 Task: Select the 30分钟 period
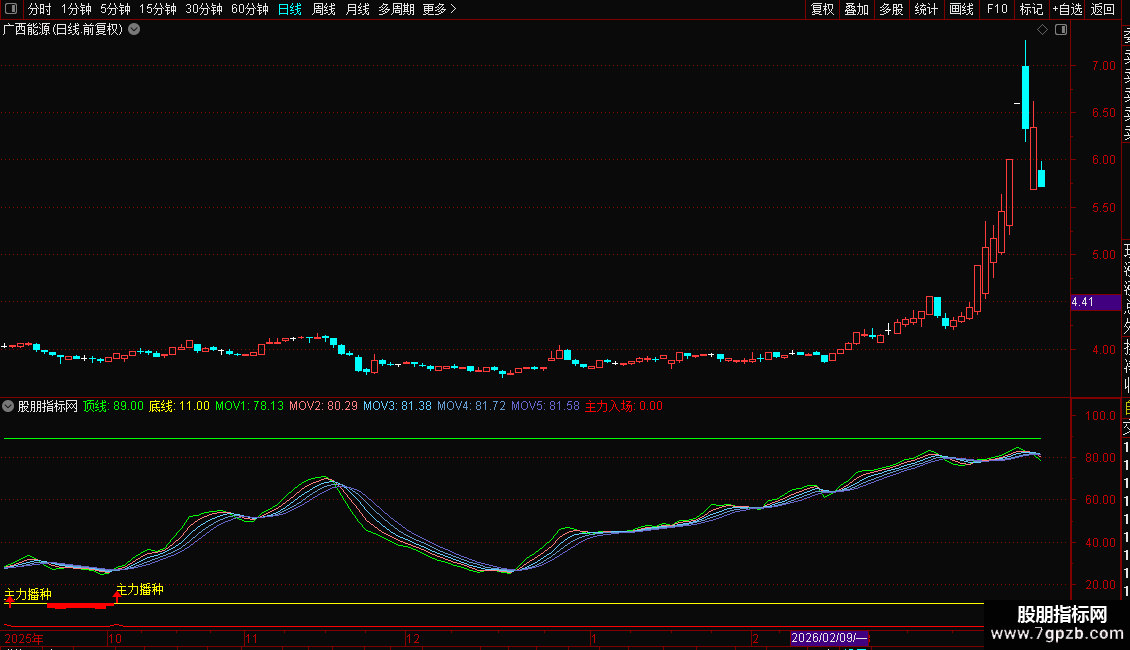tap(204, 9)
